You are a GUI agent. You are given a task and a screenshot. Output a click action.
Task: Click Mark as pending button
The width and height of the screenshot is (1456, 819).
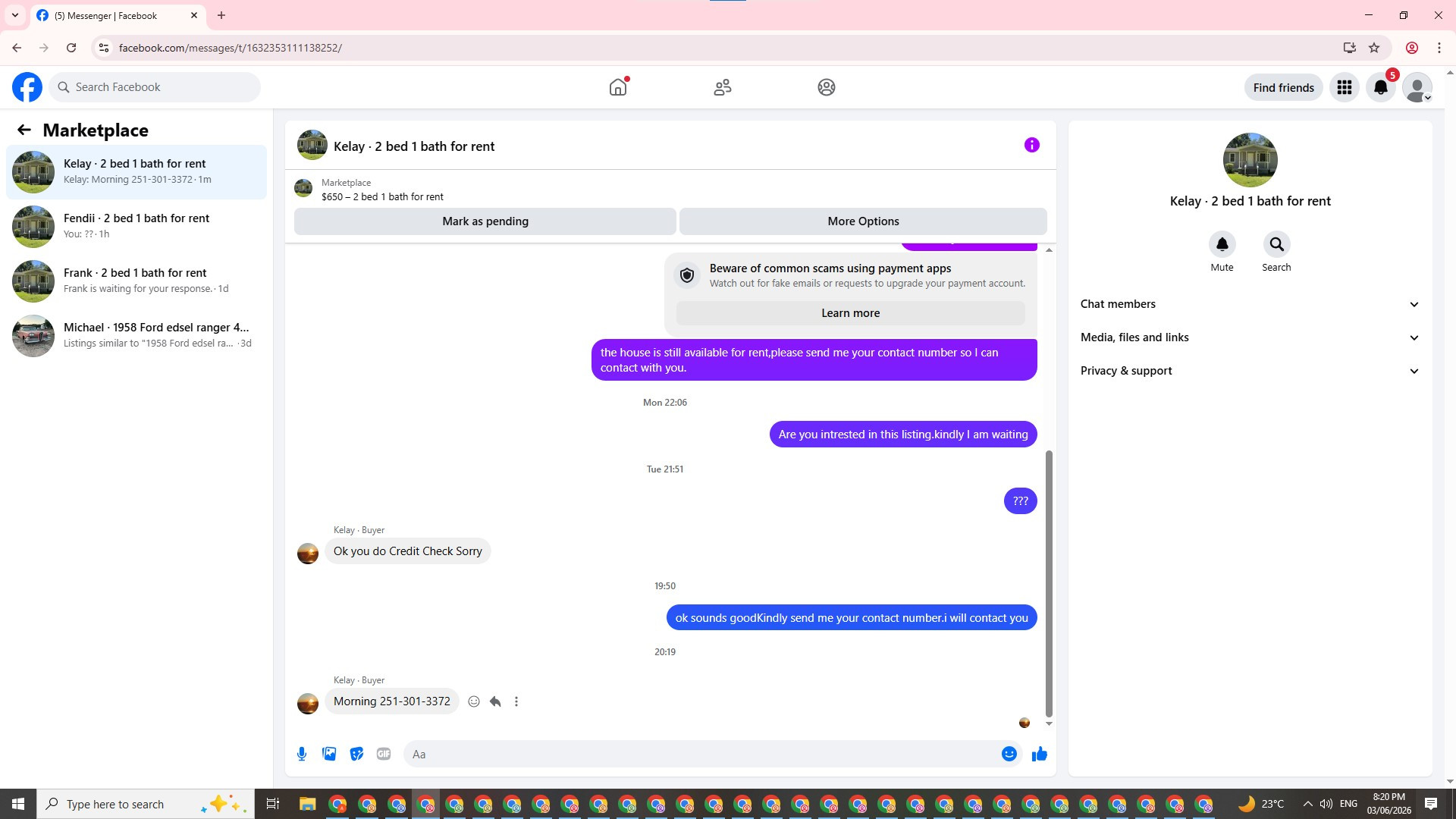point(485,221)
